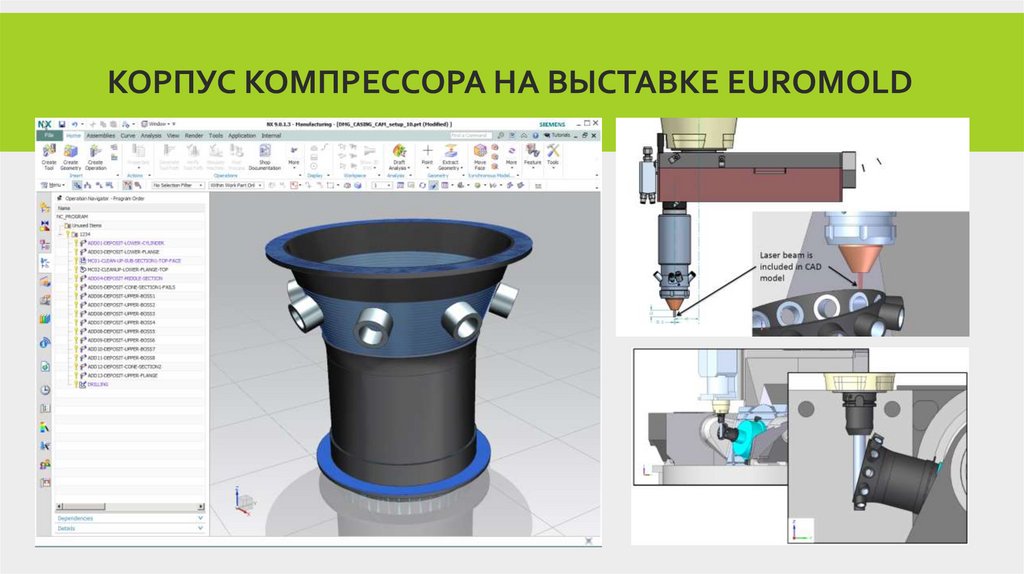Image resolution: width=1024 pixels, height=574 pixels.
Task: Click the command search magnifier icon
Action: (x=500, y=135)
